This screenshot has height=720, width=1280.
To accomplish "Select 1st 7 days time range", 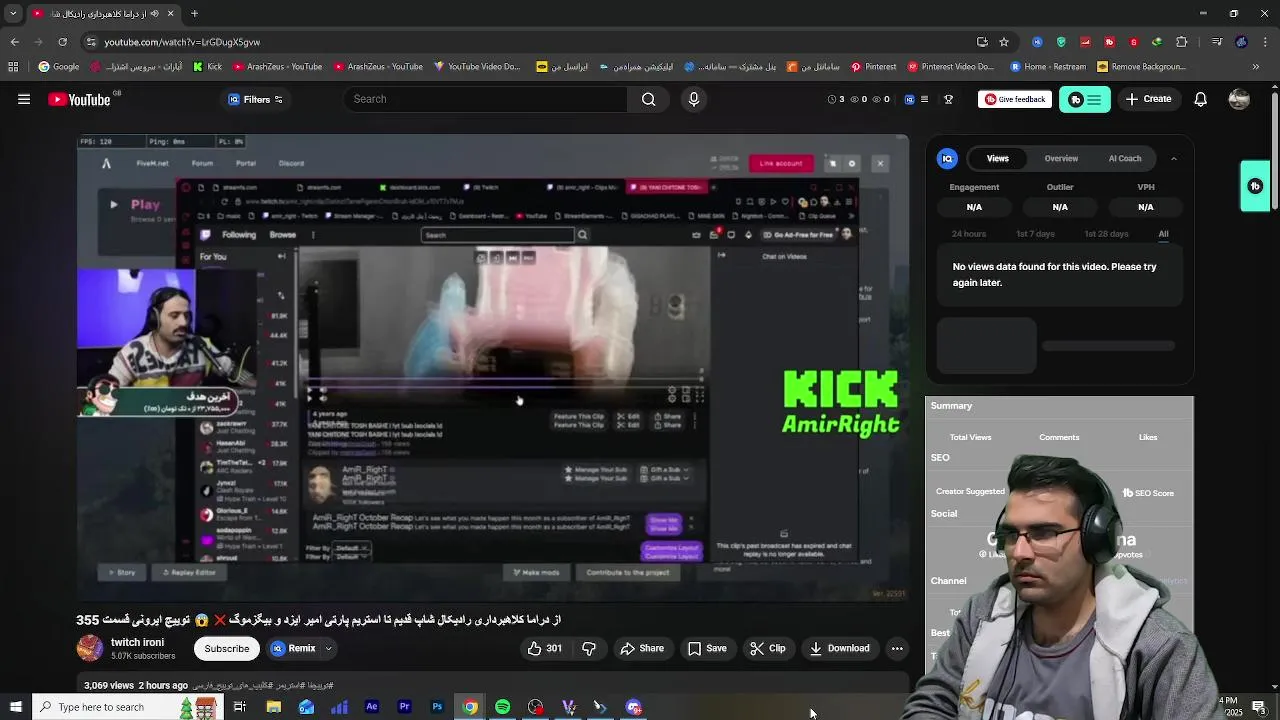I will coord(1035,234).
